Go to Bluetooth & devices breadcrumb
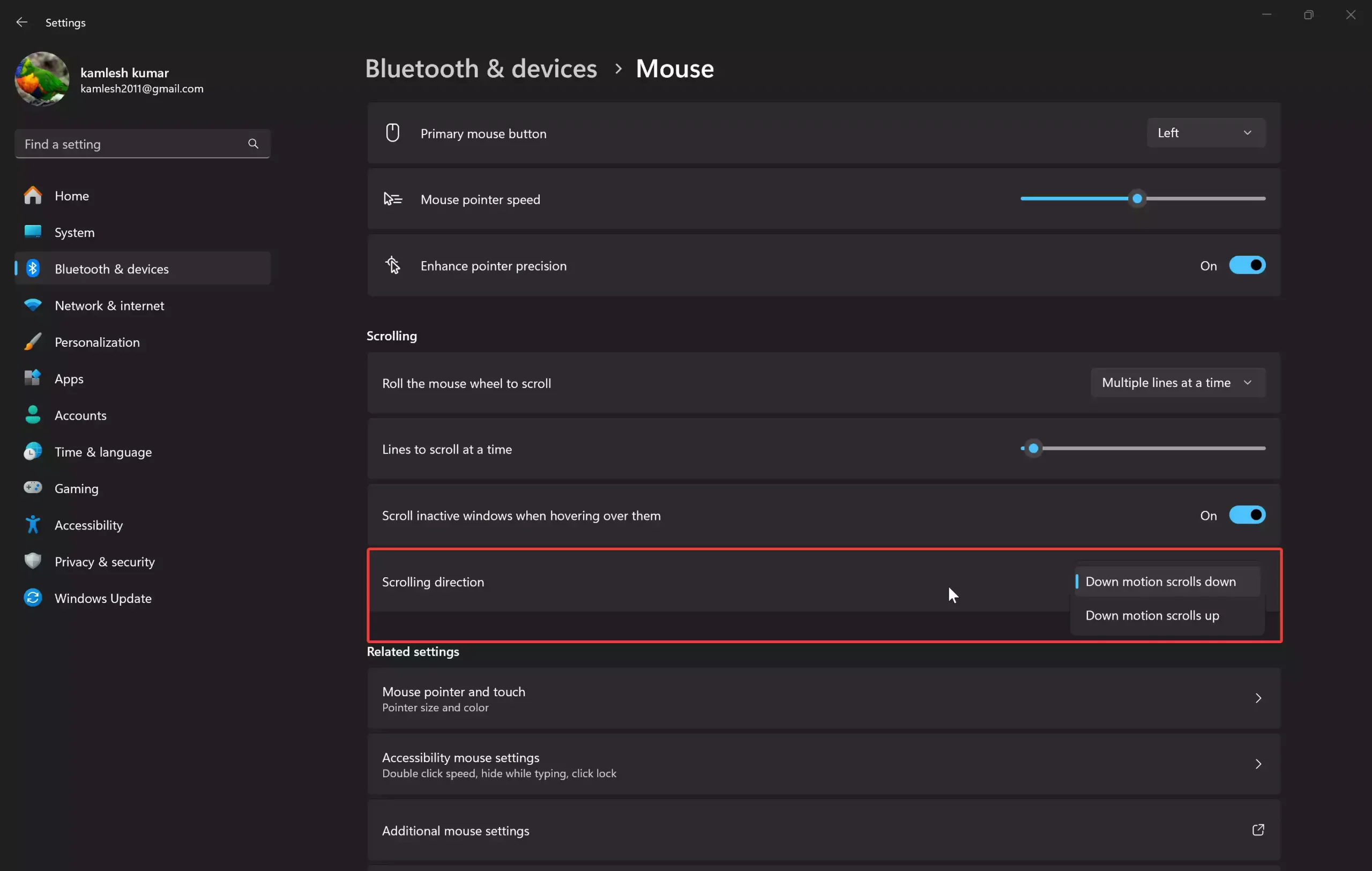Screen dimensions: 1372x871 [480, 69]
